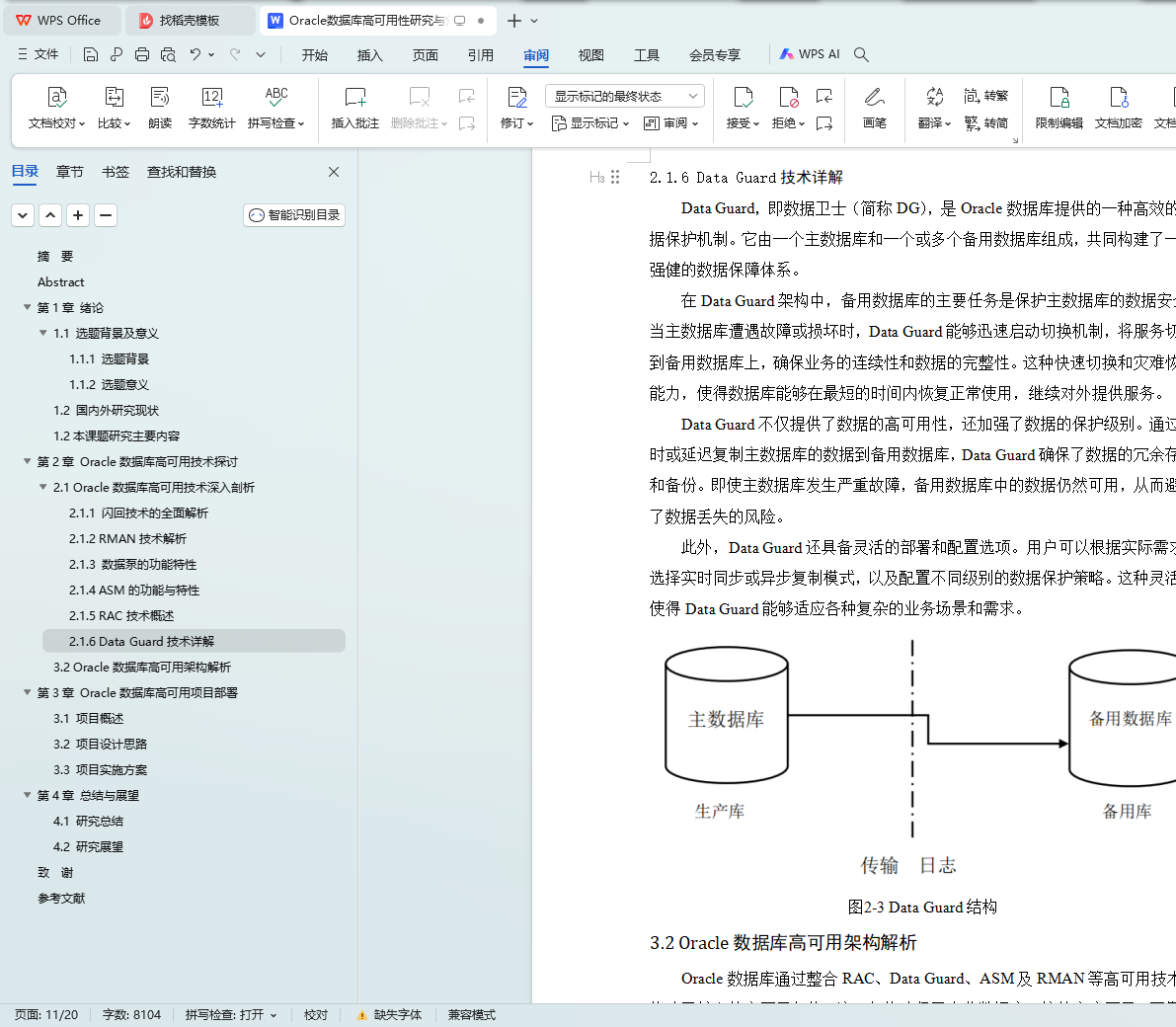Screen dimensions: 1176x1027
Task: Open quick access toolbar customize chevron
Action: click(261, 54)
